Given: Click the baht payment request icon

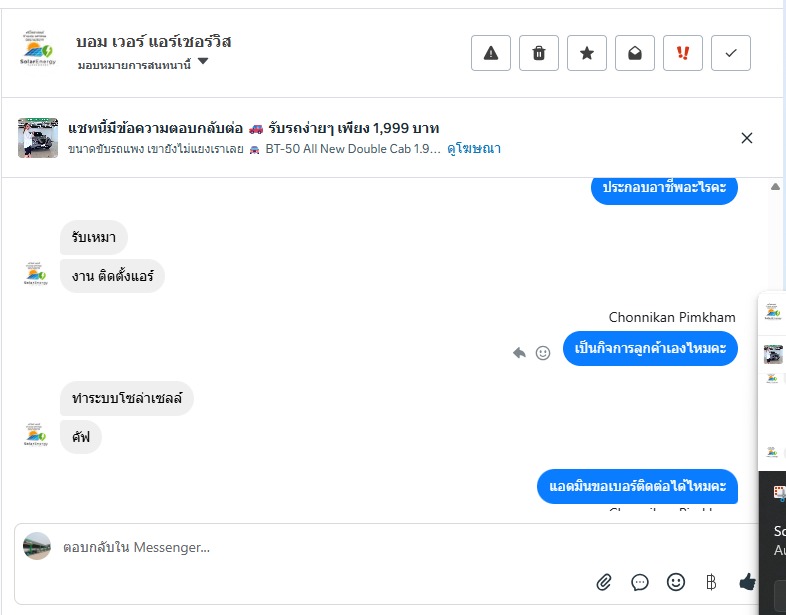Looking at the screenshot, I should coord(711,582).
